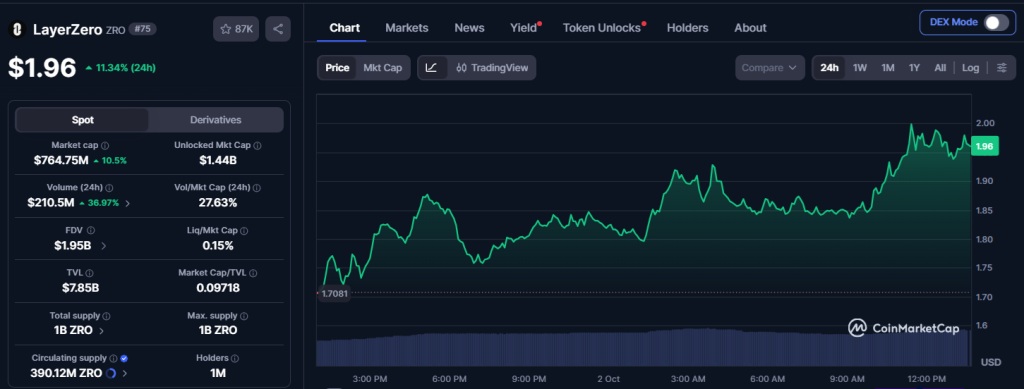Click info icon next to Volume (24h)
Viewport: 1024px width, 389px height.
pos(109,188)
